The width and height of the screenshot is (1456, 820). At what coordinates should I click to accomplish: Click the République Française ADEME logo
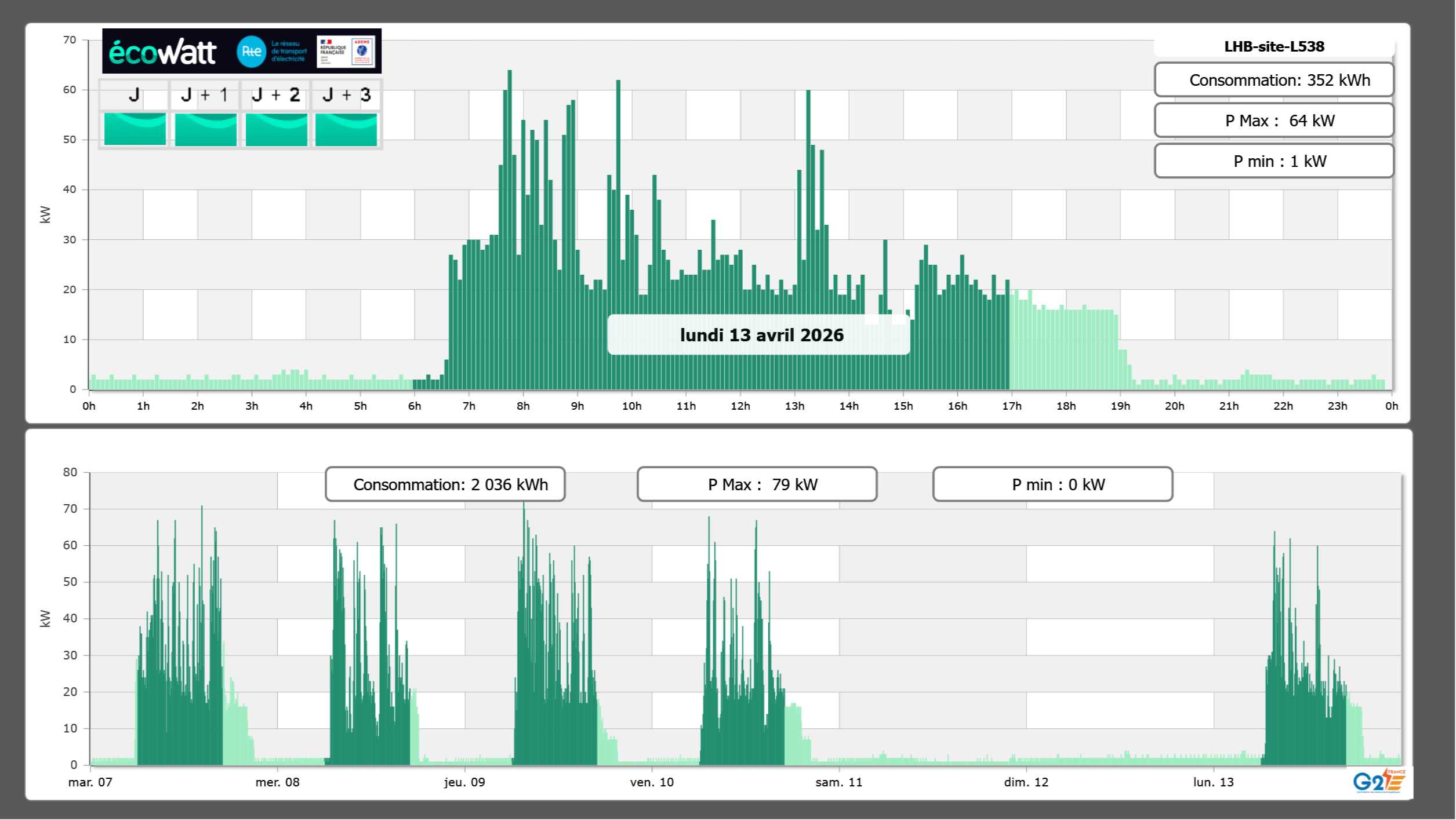point(346,52)
